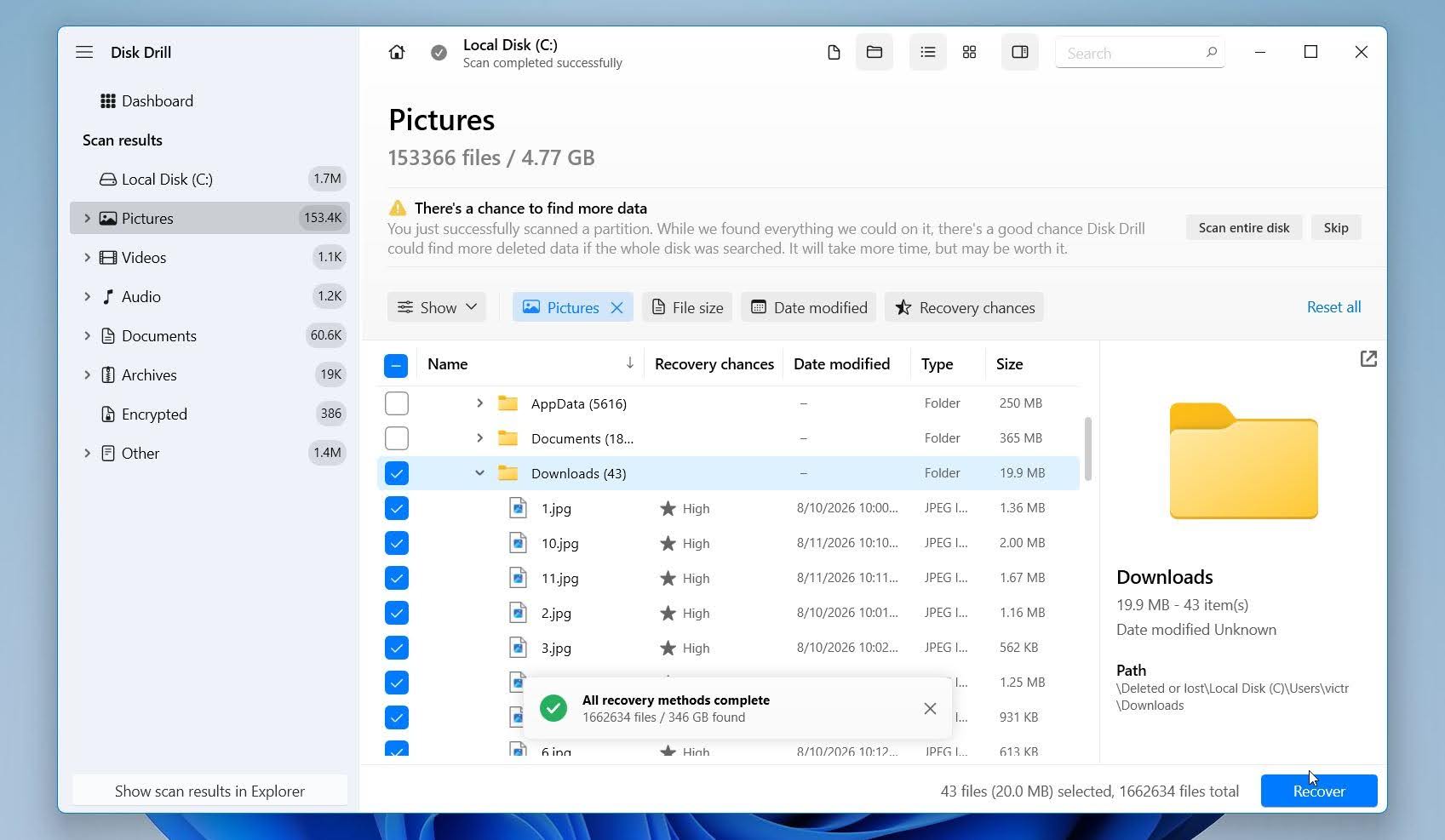Switch to folder view icon

coord(874,52)
